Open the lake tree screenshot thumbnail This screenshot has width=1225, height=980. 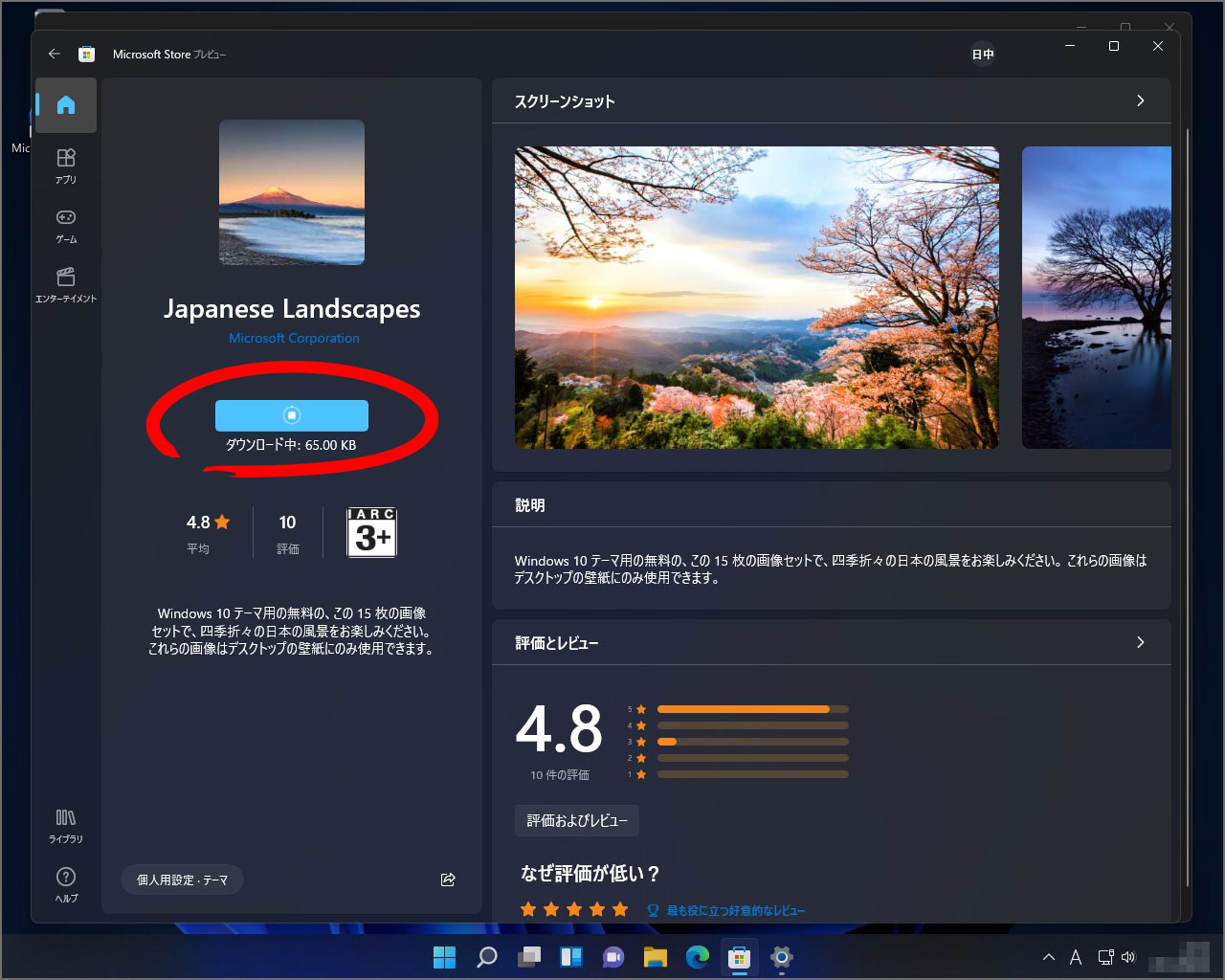coord(1097,298)
